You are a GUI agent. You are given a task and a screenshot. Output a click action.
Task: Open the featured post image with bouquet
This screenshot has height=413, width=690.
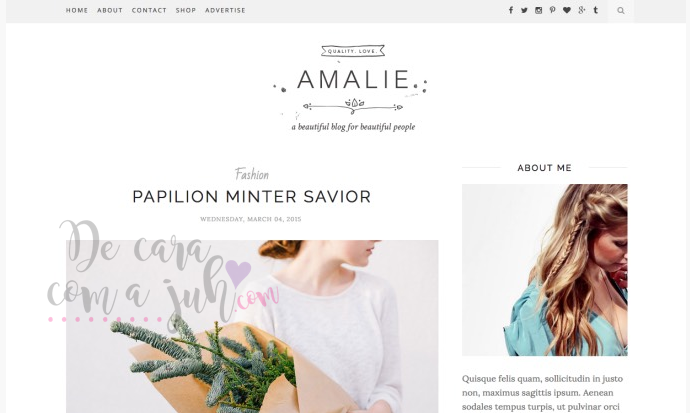click(252, 326)
